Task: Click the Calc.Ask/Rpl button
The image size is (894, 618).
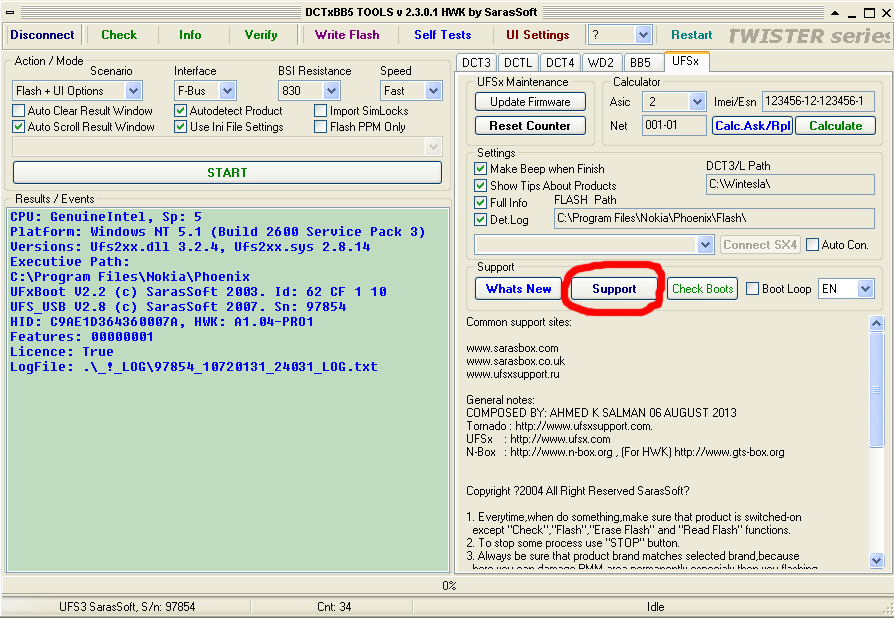Action: point(753,125)
